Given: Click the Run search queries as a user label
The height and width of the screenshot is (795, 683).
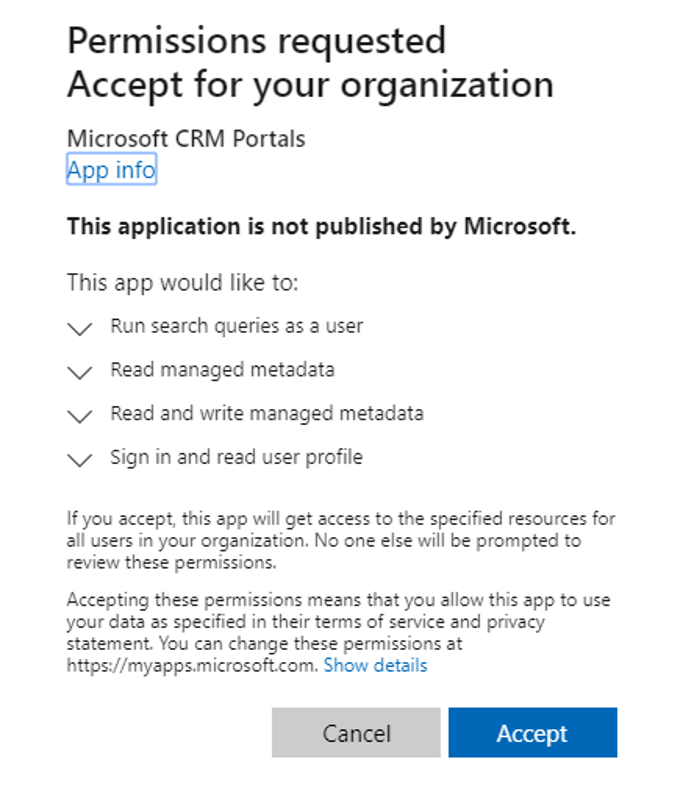Looking at the screenshot, I should (236, 326).
